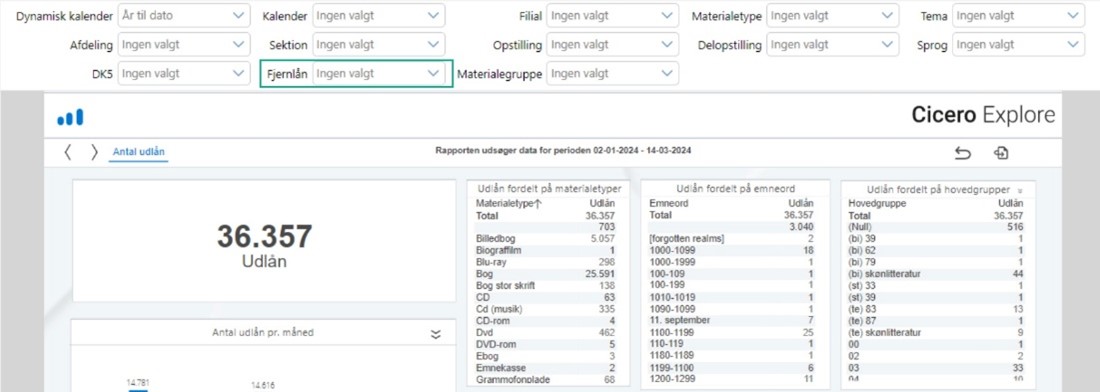Open the Afdeling dropdown
The height and width of the screenshot is (392, 1100).
click(x=184, y=44)
